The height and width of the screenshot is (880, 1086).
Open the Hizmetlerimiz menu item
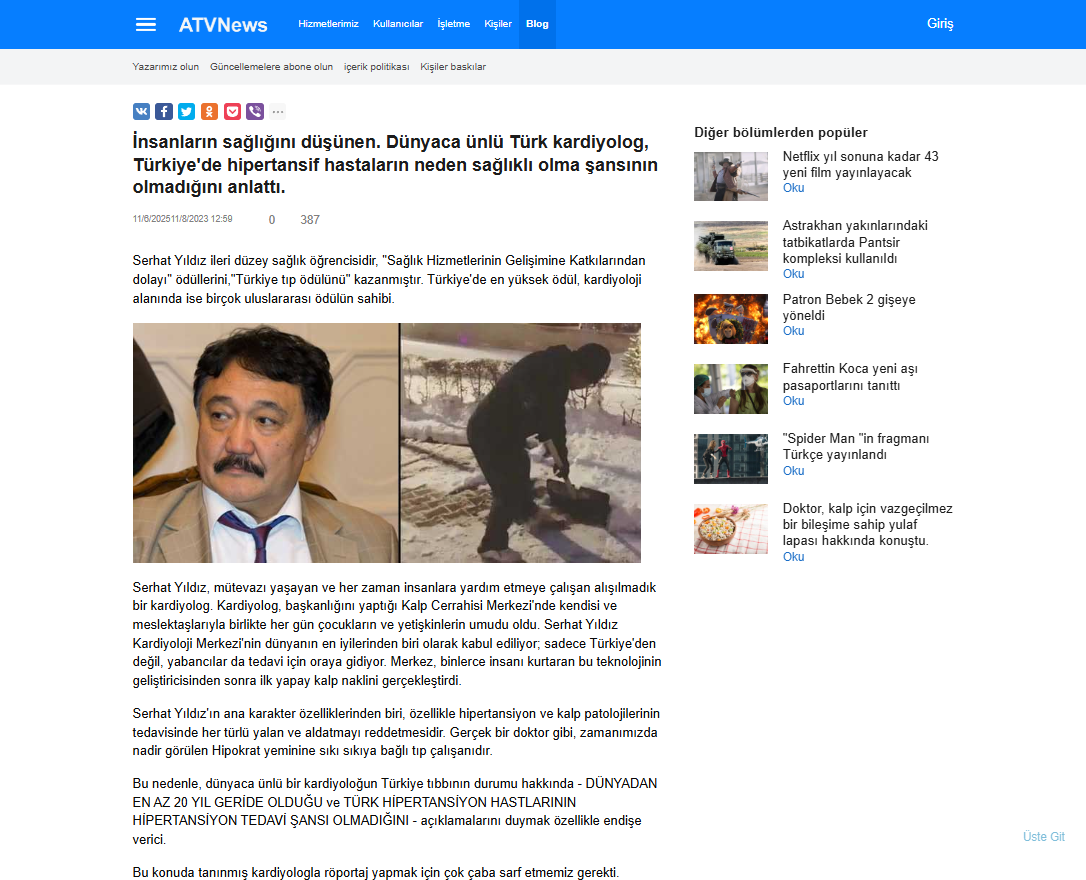[x=328, y=24]
